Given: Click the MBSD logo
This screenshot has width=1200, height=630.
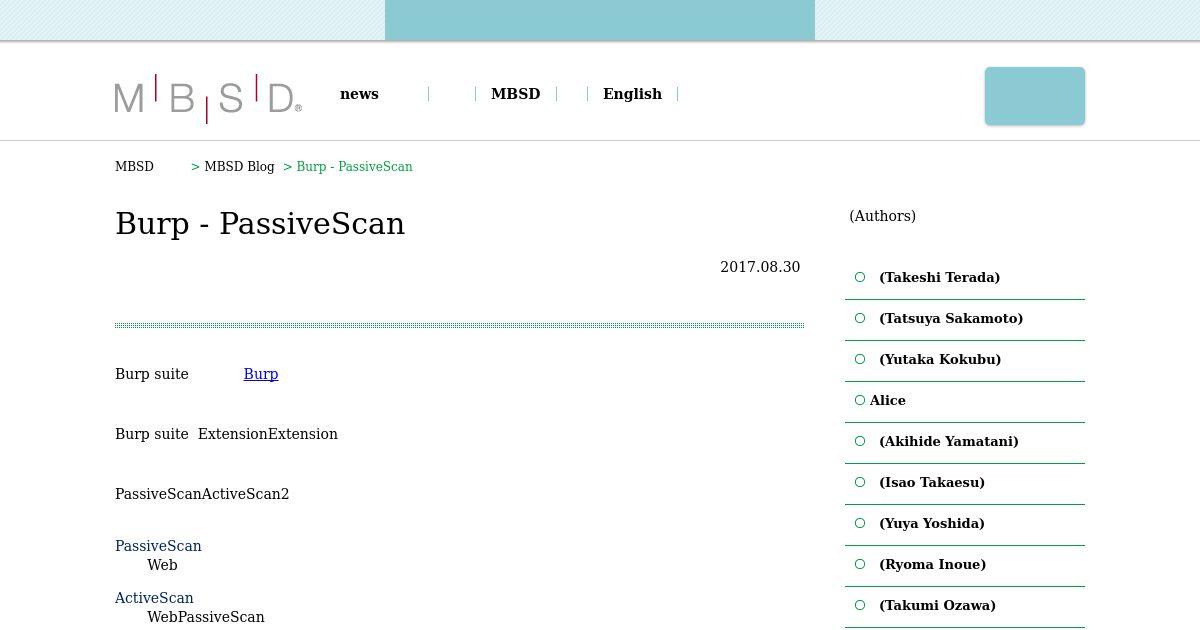Looking at the screenshot, I should tap(208, 98).
